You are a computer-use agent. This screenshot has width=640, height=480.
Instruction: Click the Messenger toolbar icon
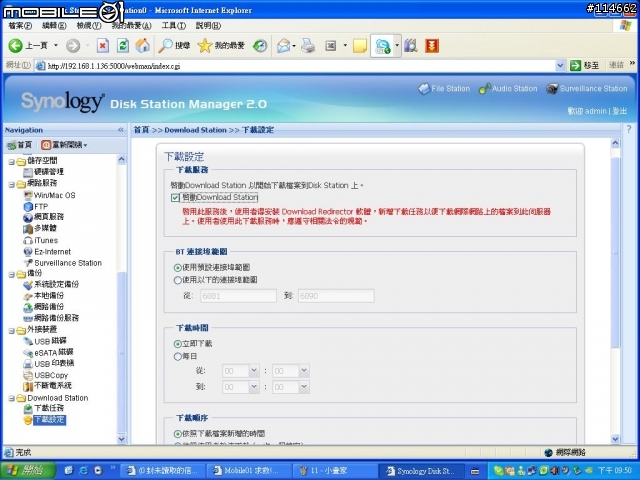click(x=383, y=46)
